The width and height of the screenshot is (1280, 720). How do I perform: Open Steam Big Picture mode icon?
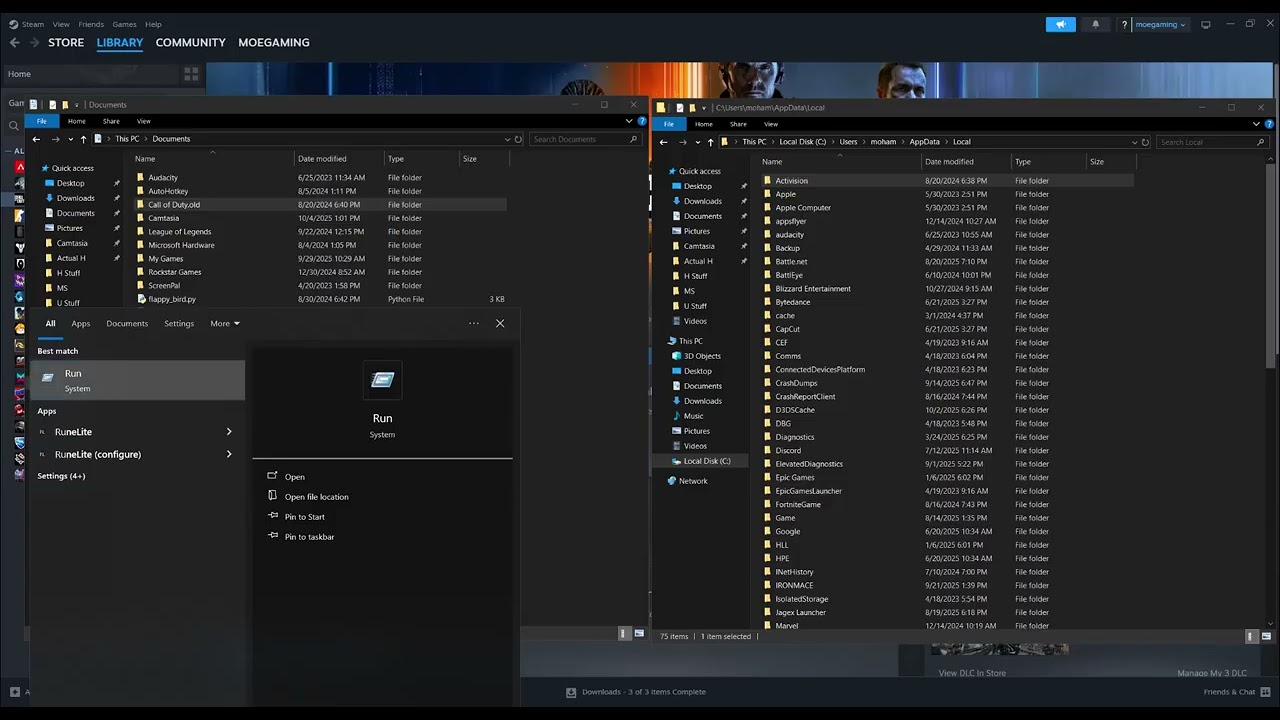coord(1206,24)
